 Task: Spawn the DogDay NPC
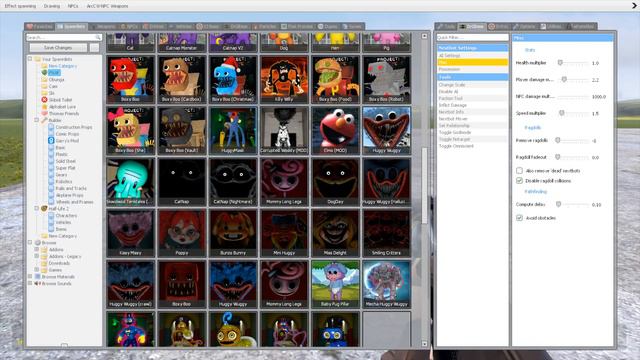tap(335, 182)
